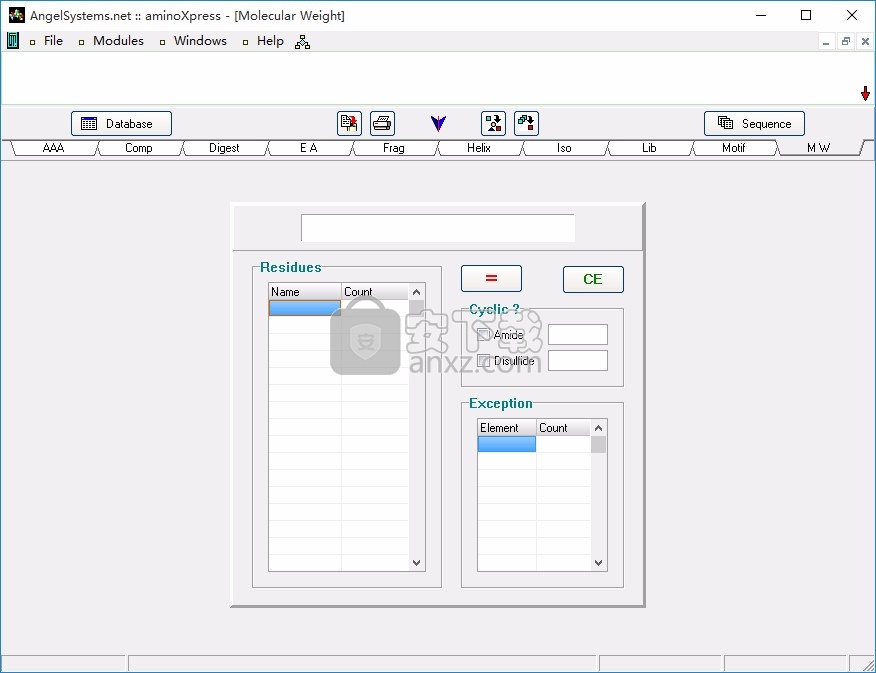Click the red equals calculate button
The width and height of the screenshot is (876, 673).
coord(492,279)
